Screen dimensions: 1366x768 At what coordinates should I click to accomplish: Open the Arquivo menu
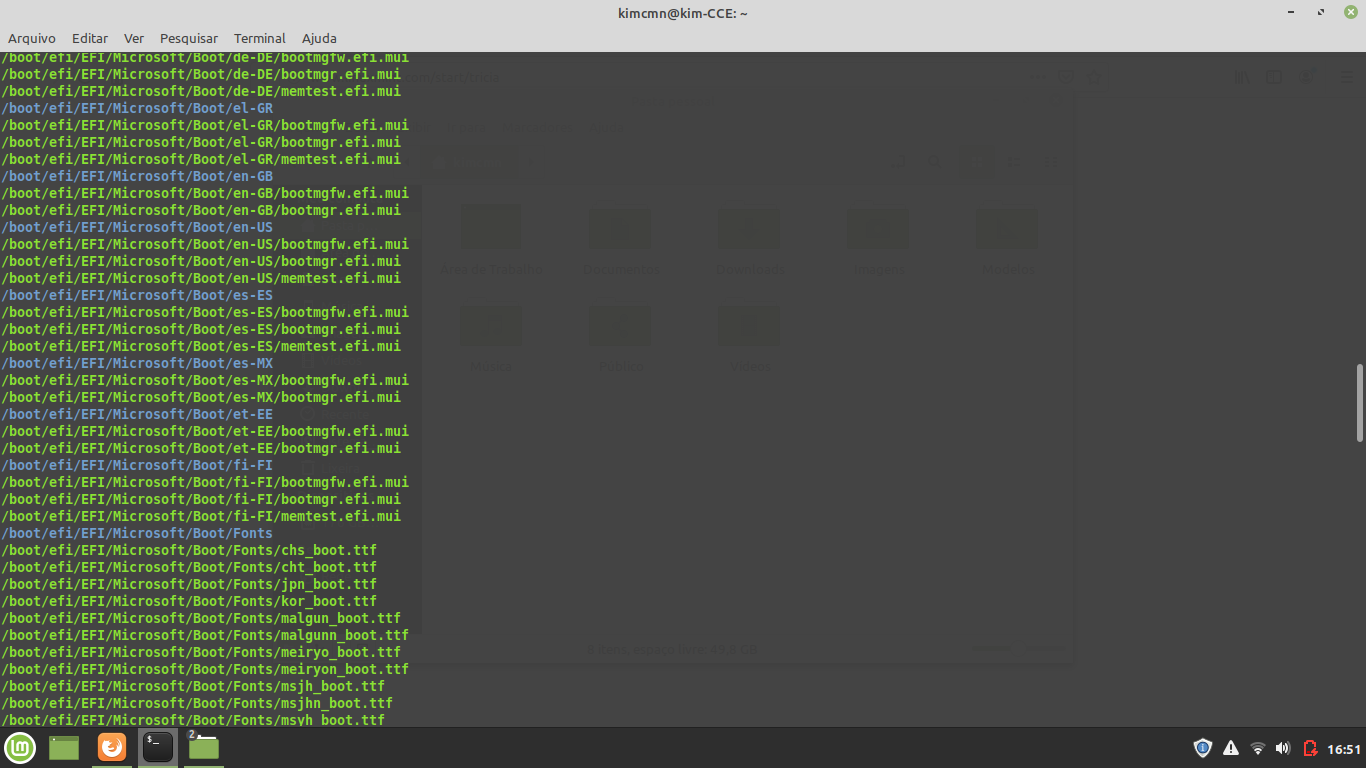click(32, 38)
